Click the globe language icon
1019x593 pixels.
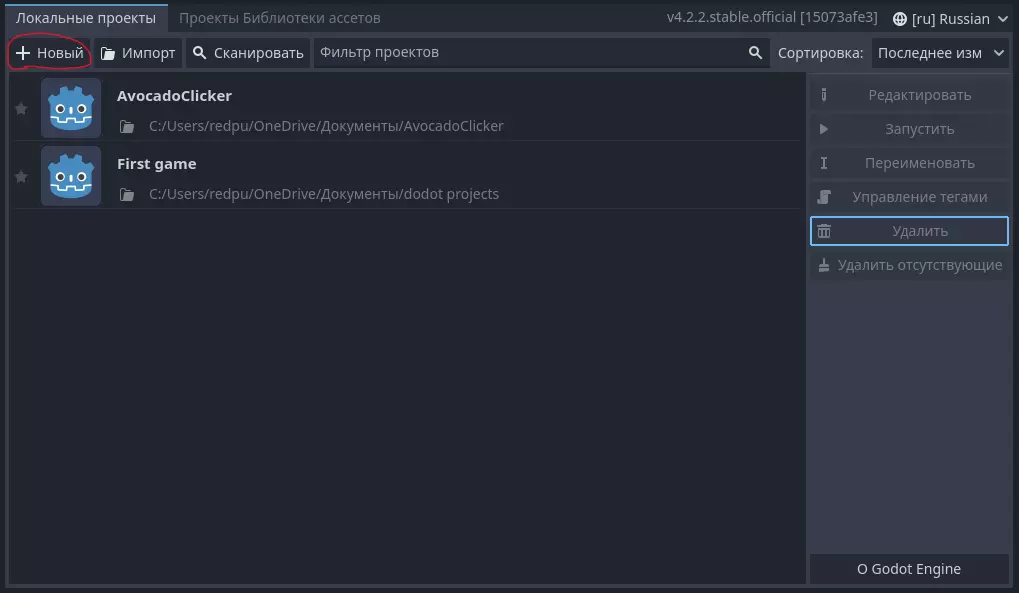click(x=900, y=19)
